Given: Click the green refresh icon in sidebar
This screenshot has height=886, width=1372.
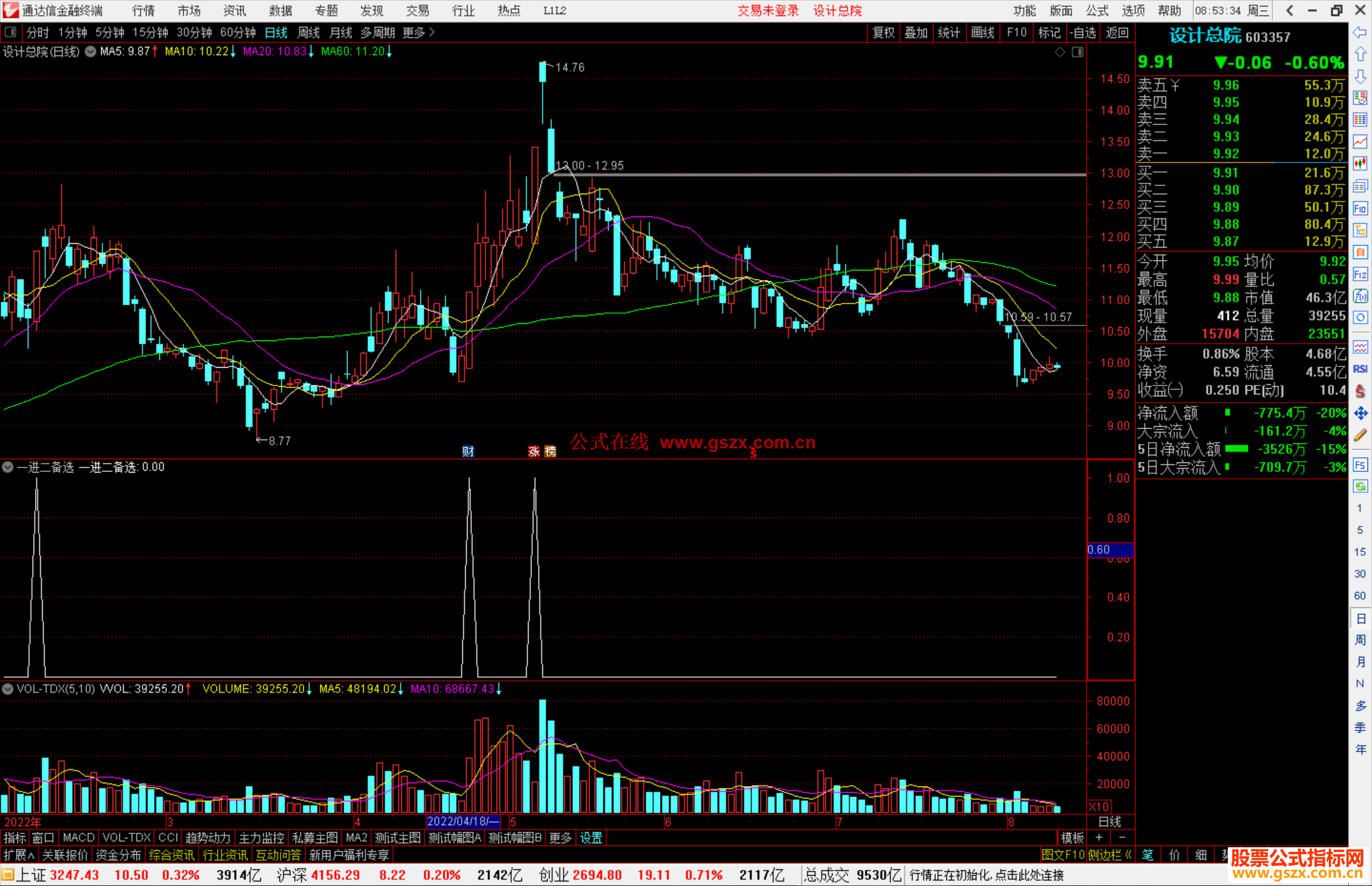Looking at the screenshot, I should pyautogui.click(x=1360, y=487).
